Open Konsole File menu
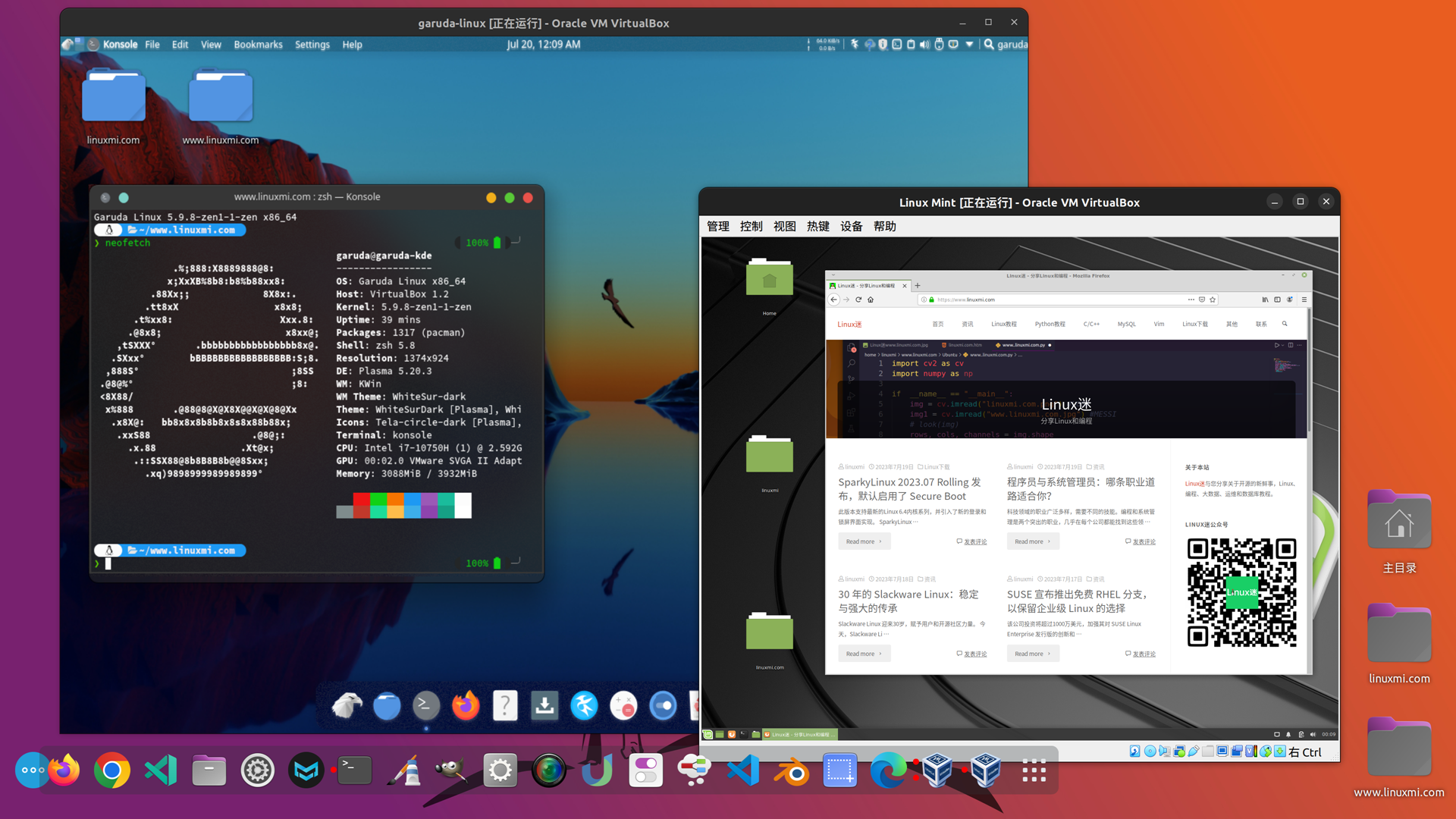 [152, 45]
